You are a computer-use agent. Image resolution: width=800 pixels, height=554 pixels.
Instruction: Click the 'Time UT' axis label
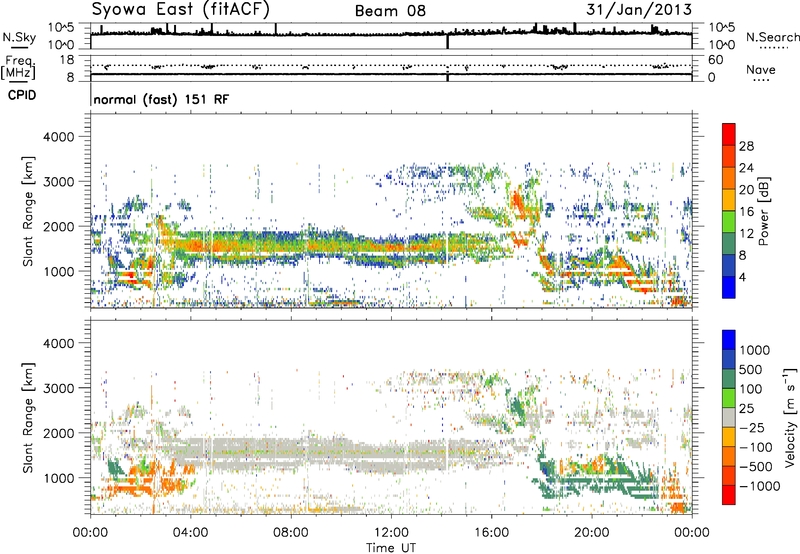391,548
